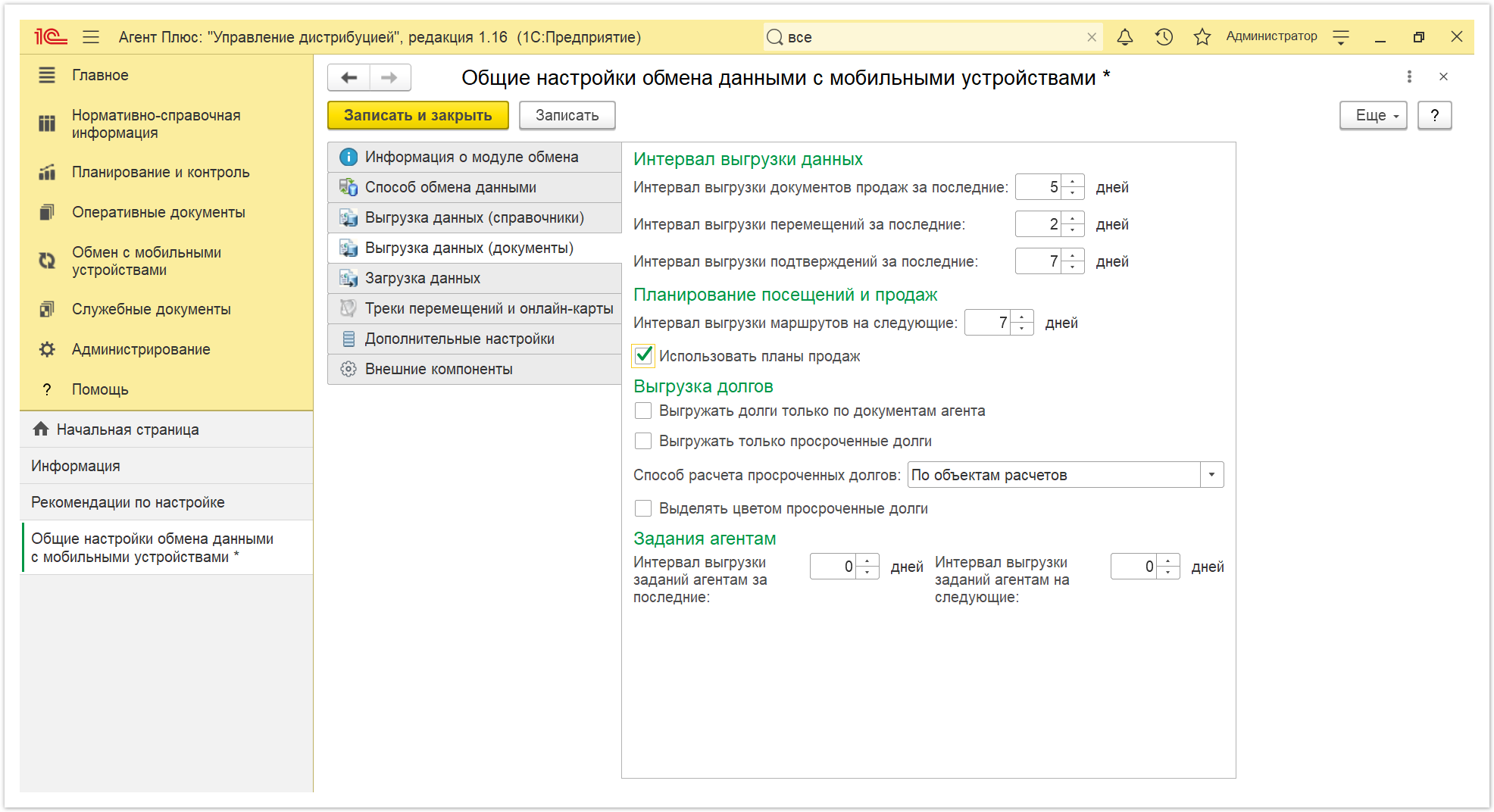This screenshot has width=1494, height=812.
Task: Open the service settings menu icon
Action: click(1341, 36)
